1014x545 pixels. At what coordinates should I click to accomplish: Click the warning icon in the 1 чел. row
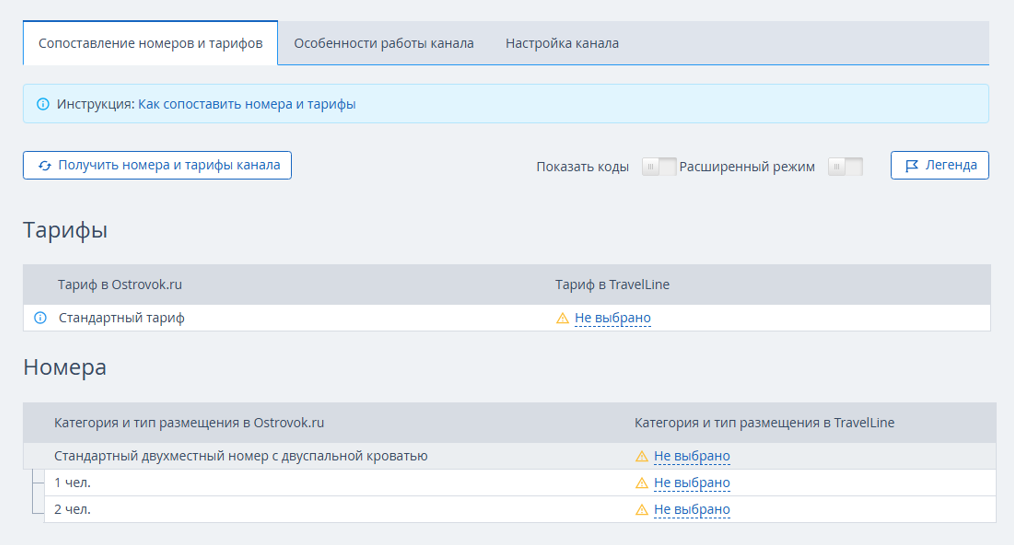tap(641, 483)
